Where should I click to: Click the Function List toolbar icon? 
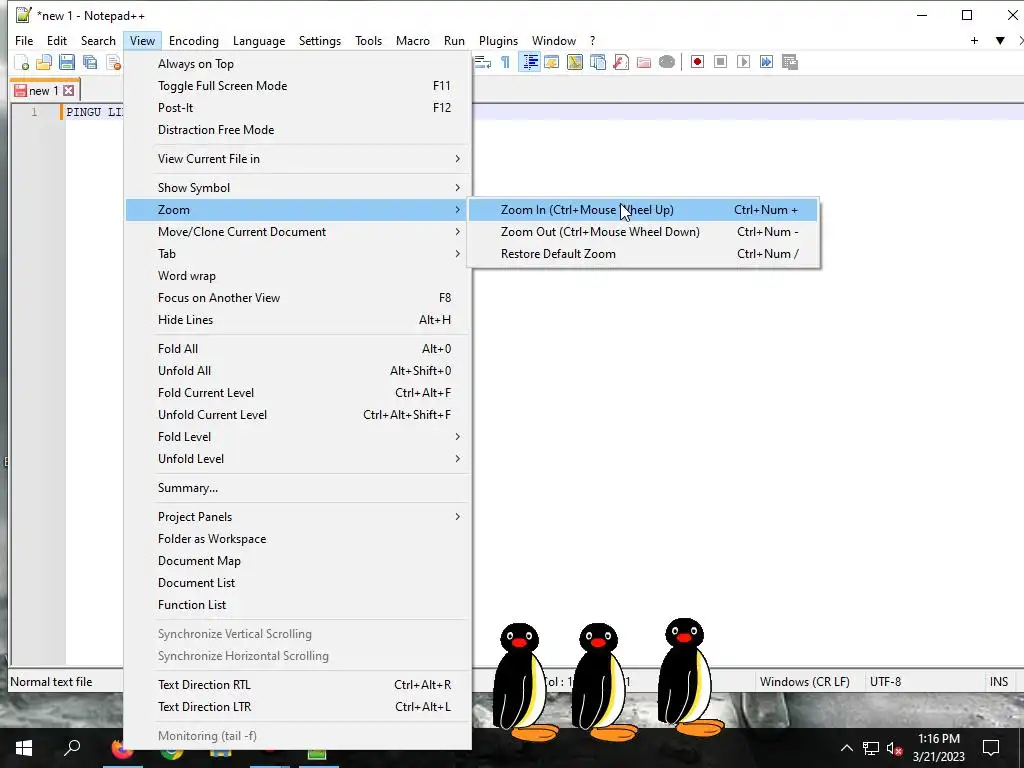(620, 62)
